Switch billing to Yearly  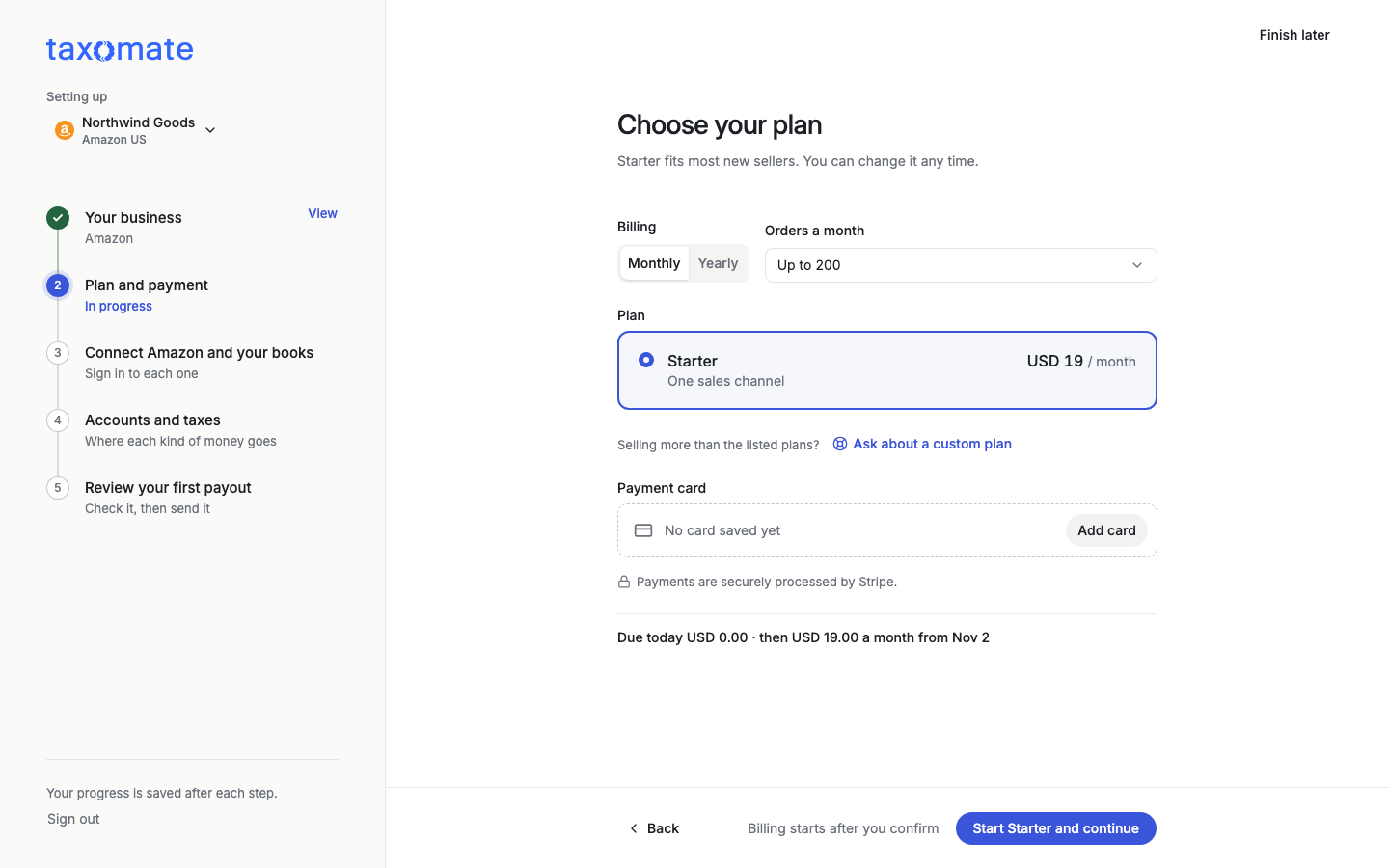coord(719,263)
